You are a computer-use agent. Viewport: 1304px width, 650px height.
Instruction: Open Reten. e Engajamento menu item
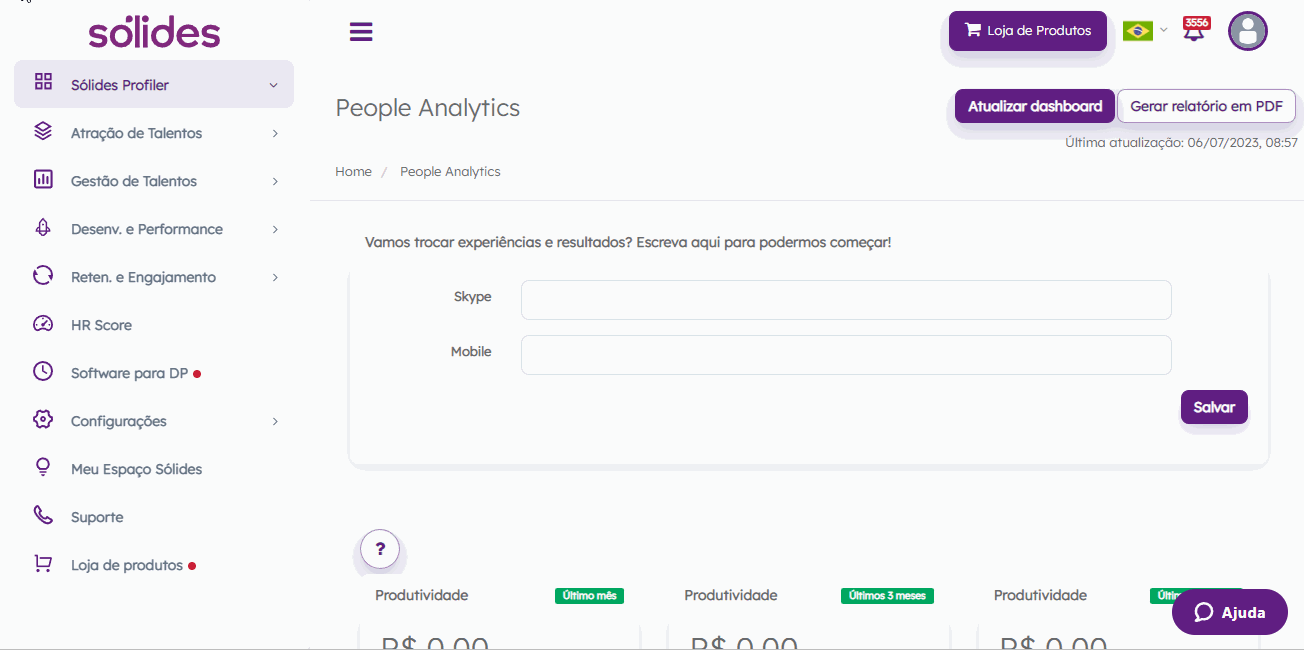coord(155,277)
